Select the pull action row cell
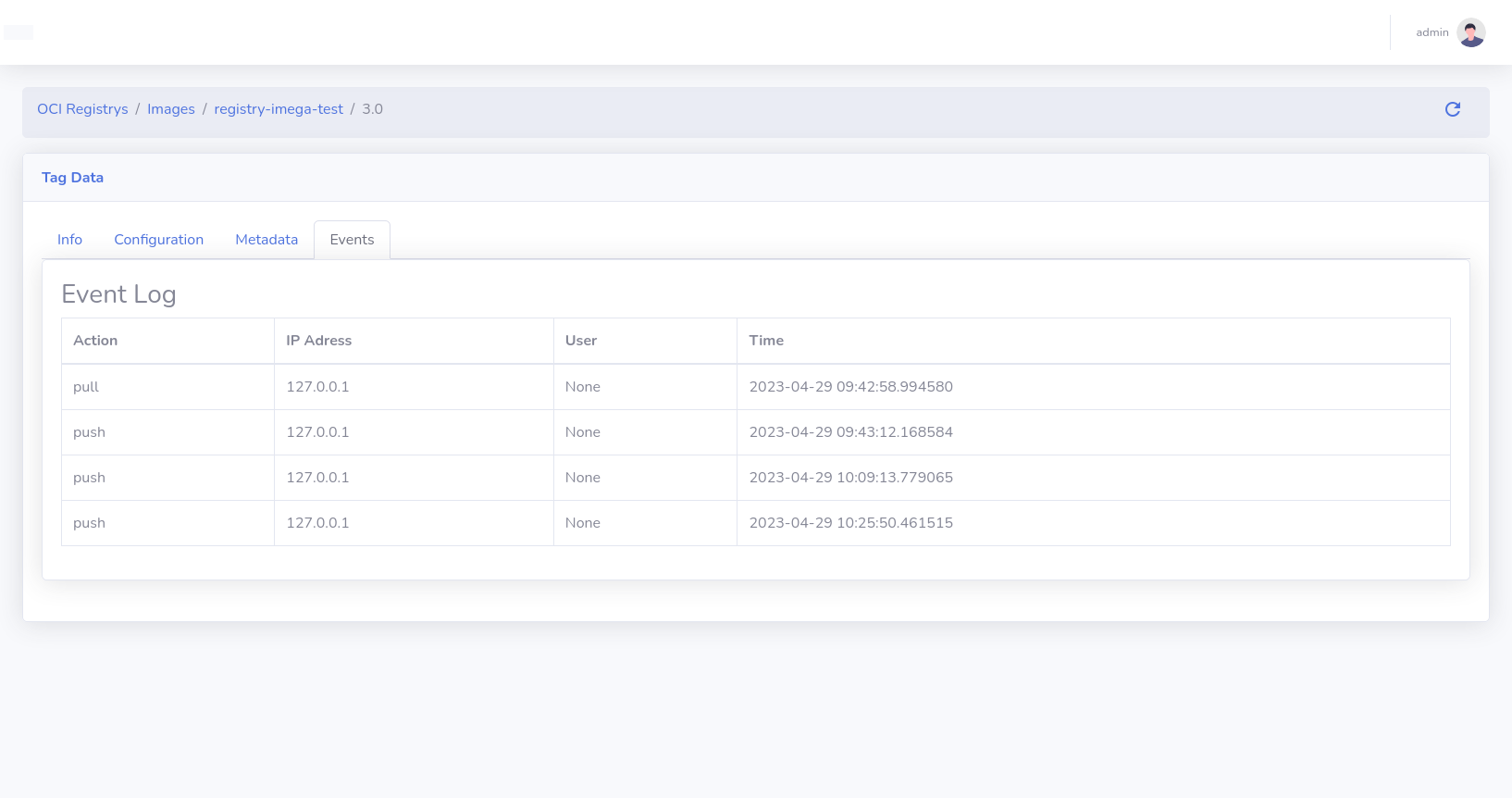1512x798 pixels. [86, 387]
